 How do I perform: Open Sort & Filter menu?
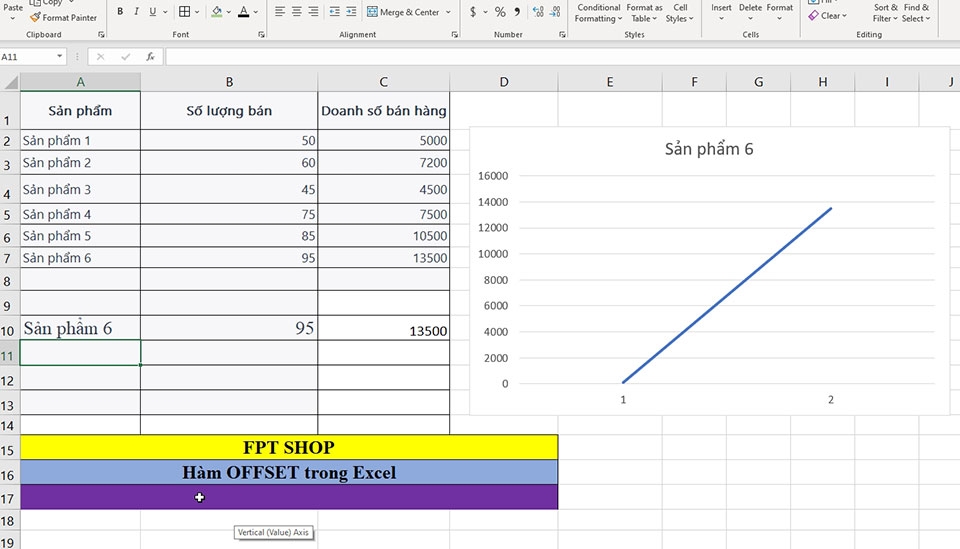point(885,12)
